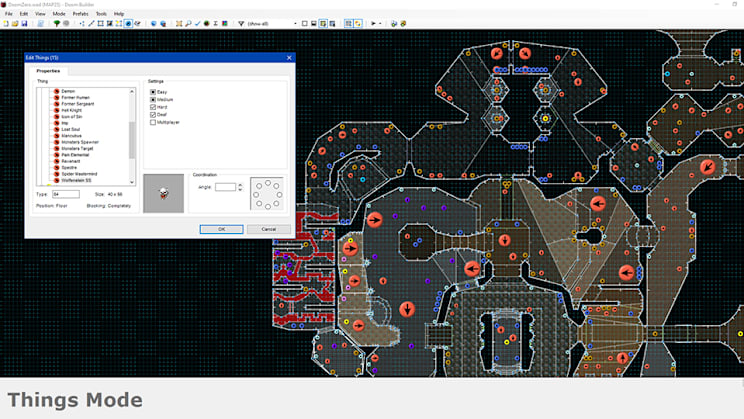
Task: Select Revenant in the Thing tree
Action: pos(71,161)
